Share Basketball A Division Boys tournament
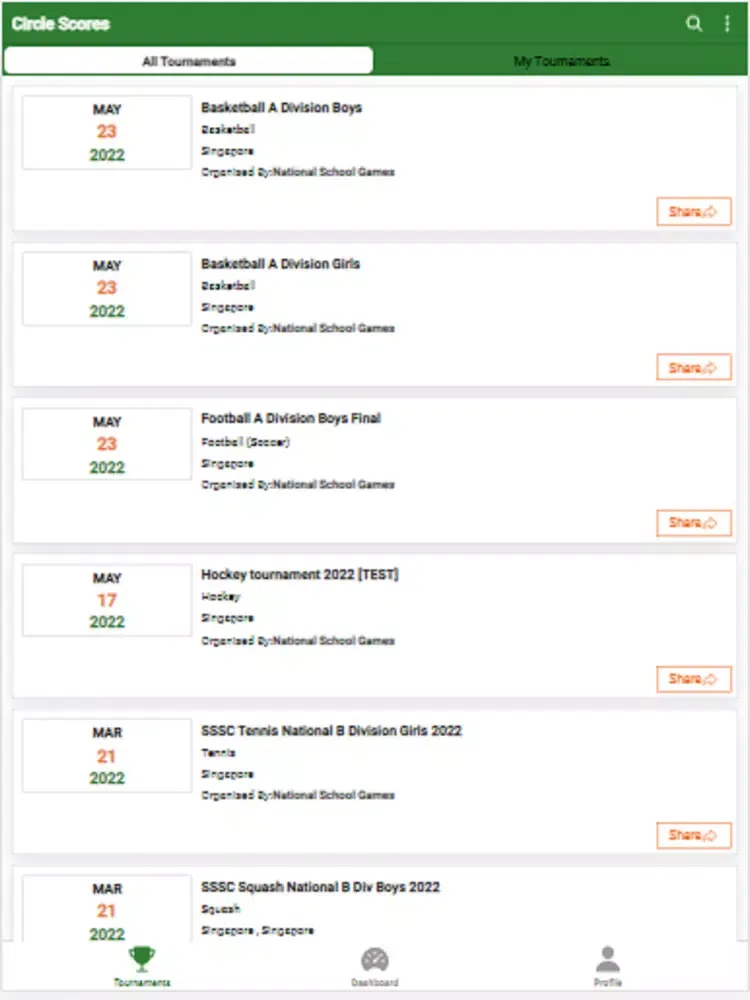This screenshot has width=750, height=1000. (x=694, y=212)
